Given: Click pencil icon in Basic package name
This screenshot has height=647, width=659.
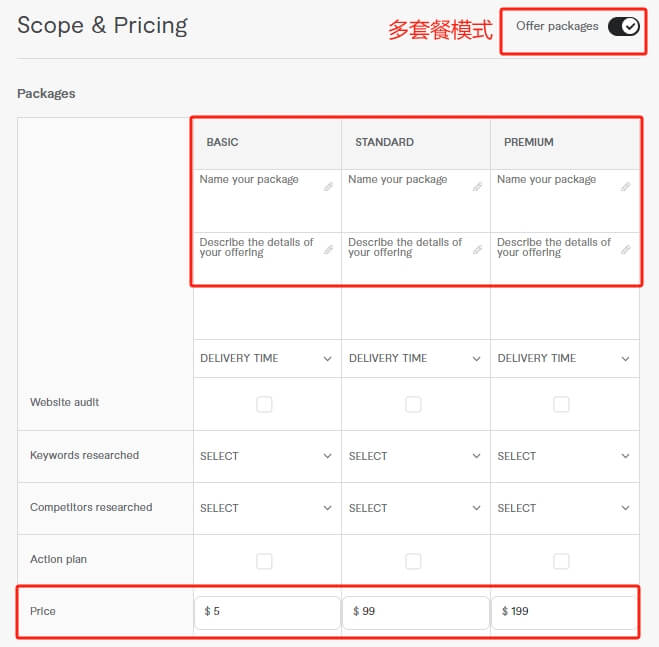Looking at the screenshot, I should click(328, 186).
